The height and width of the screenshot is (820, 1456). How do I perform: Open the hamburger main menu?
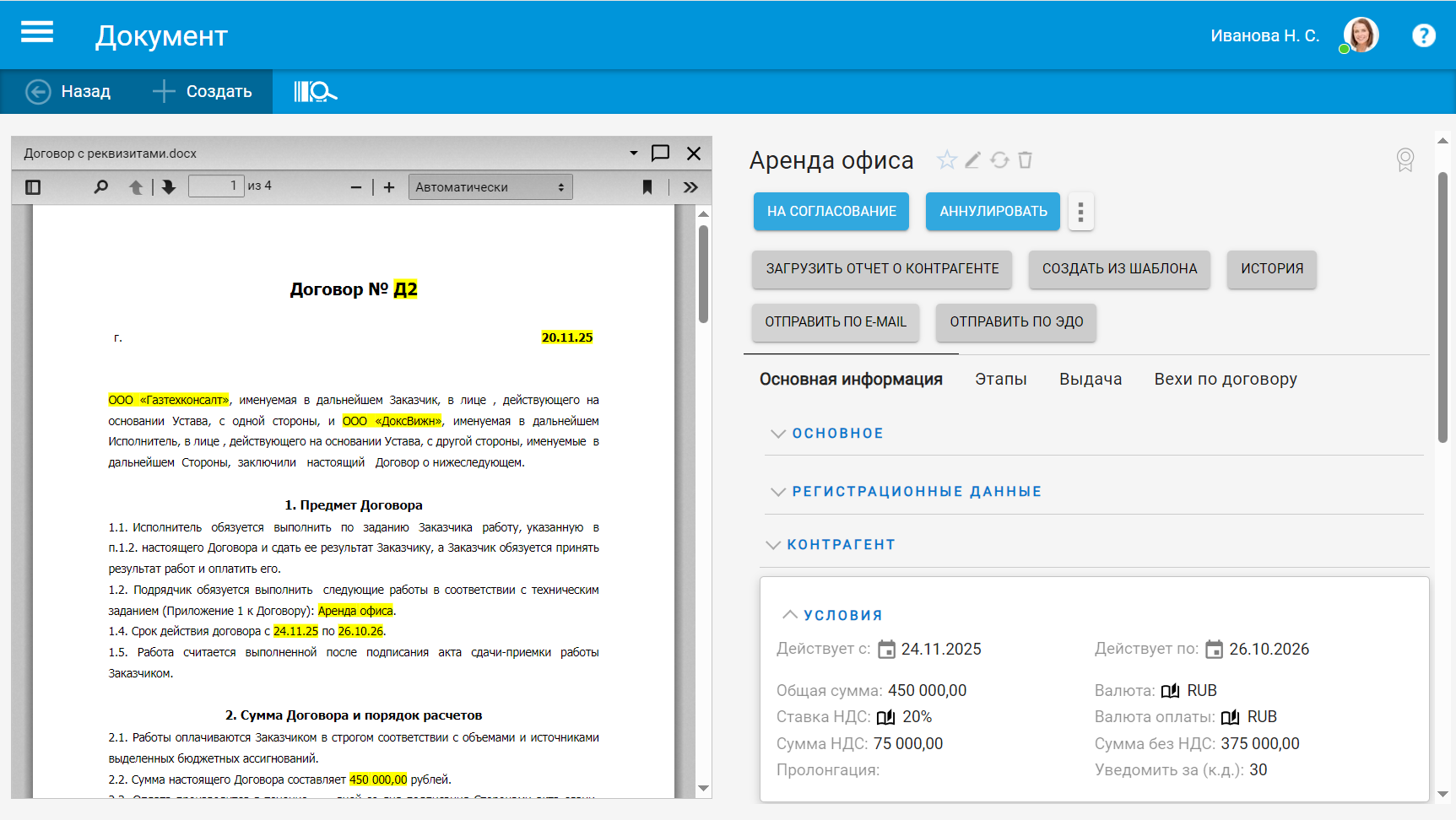tap(37, 34)
